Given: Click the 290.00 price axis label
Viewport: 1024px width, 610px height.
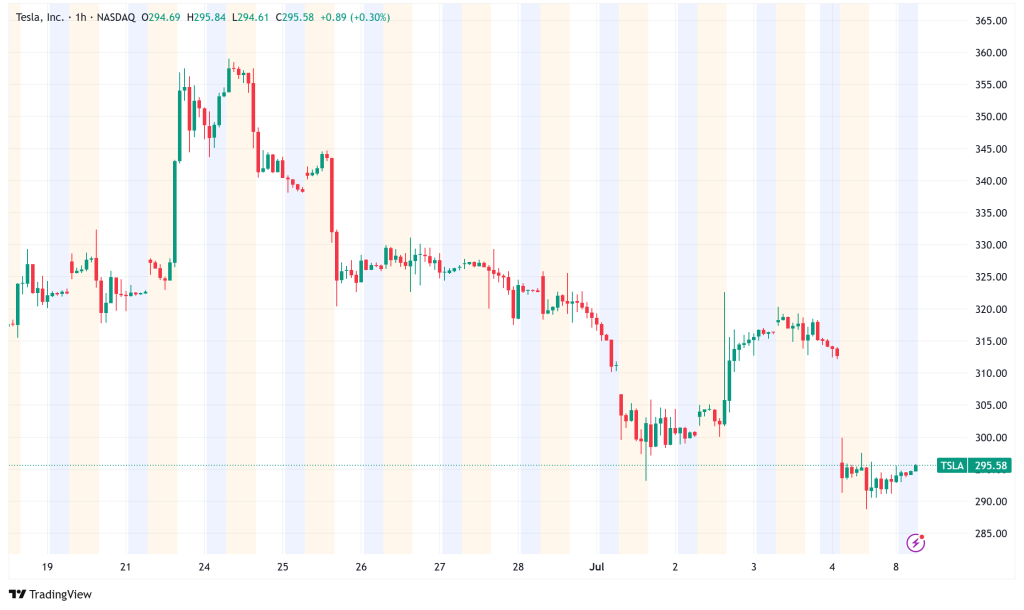Looking at the screenshot, I should click(991, 502).
